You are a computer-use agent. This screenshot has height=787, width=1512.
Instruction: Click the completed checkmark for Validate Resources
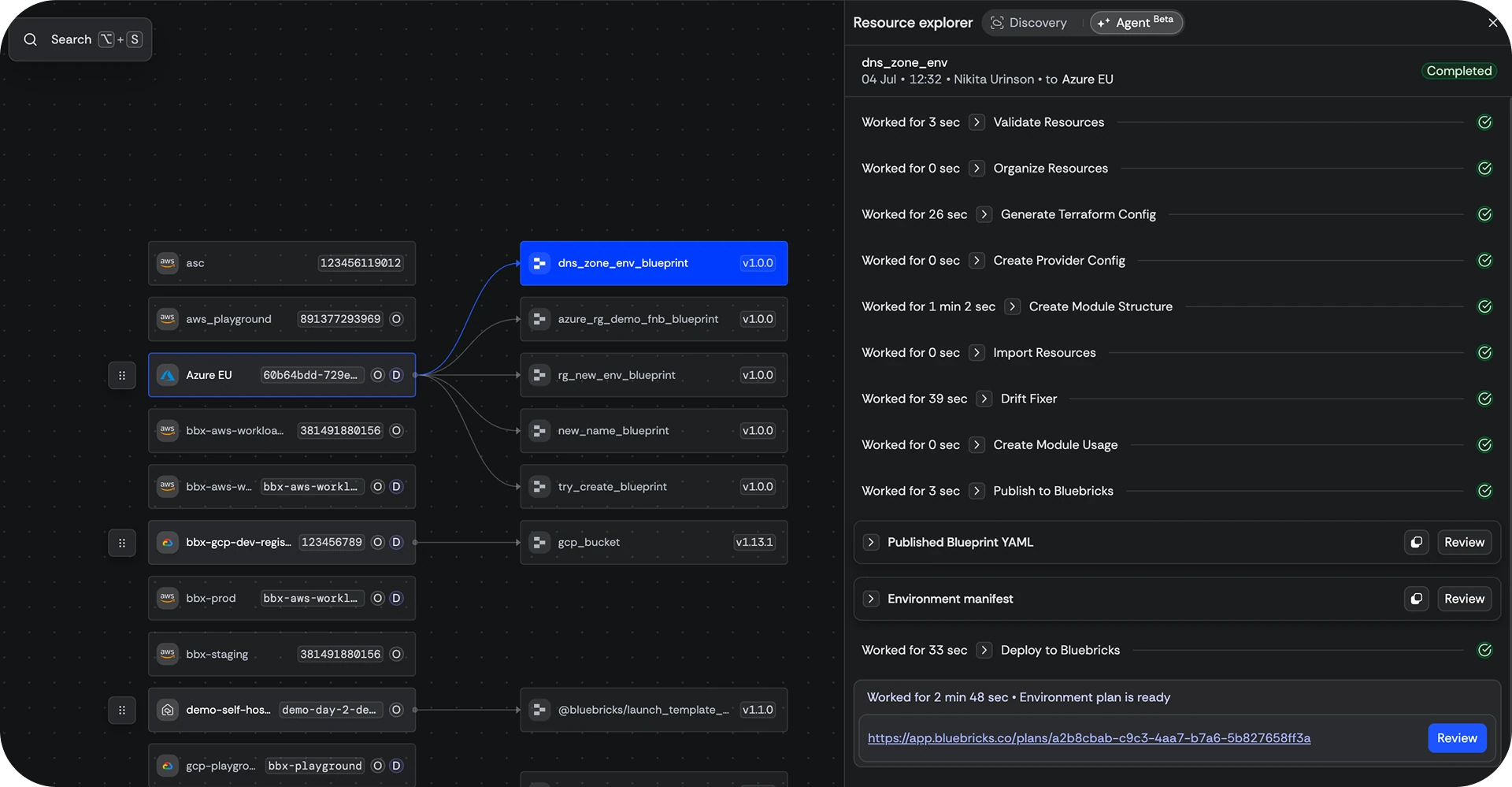(1484, 122)
